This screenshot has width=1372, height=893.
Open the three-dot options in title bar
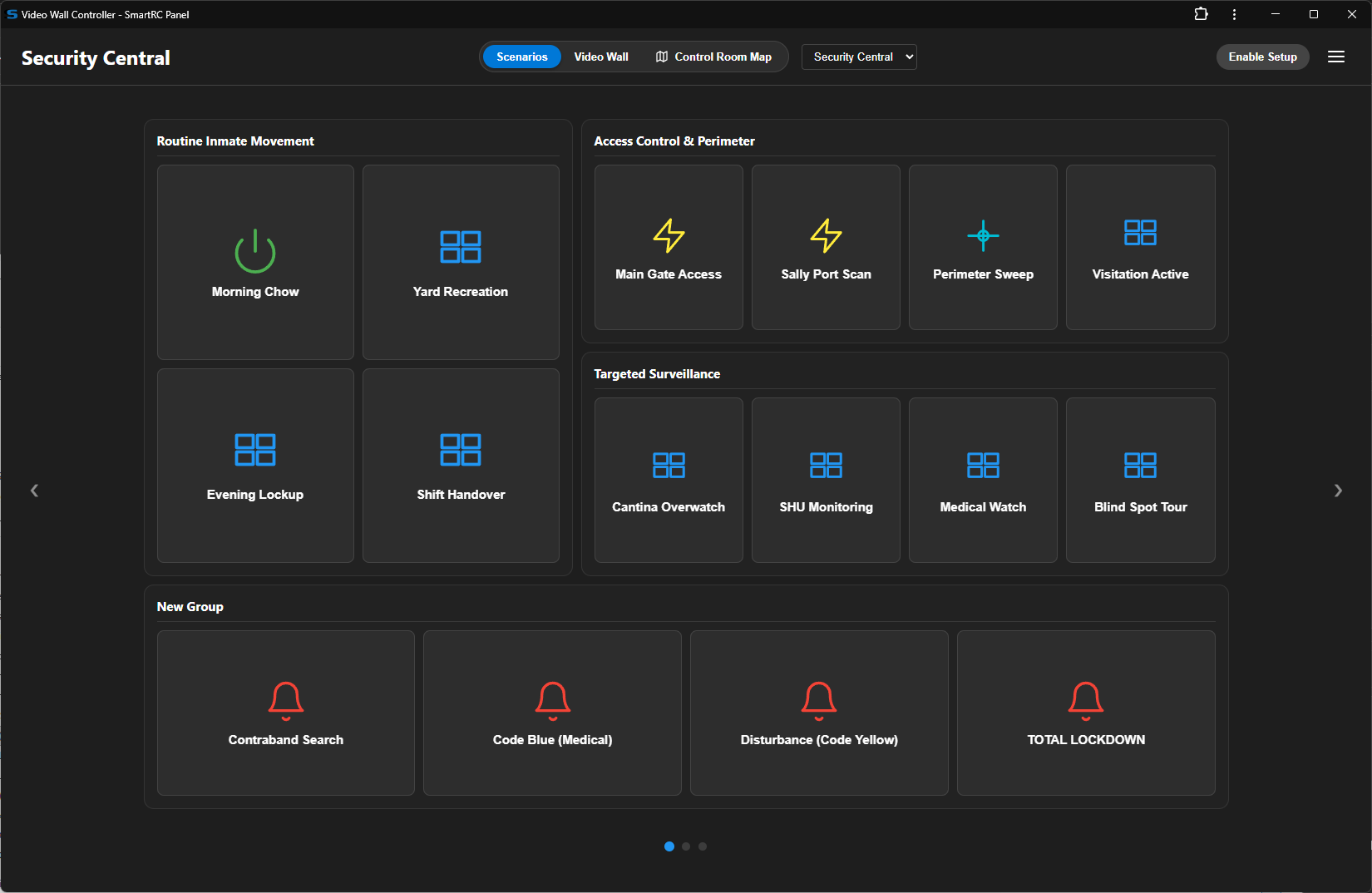[x=1234, y=14]
